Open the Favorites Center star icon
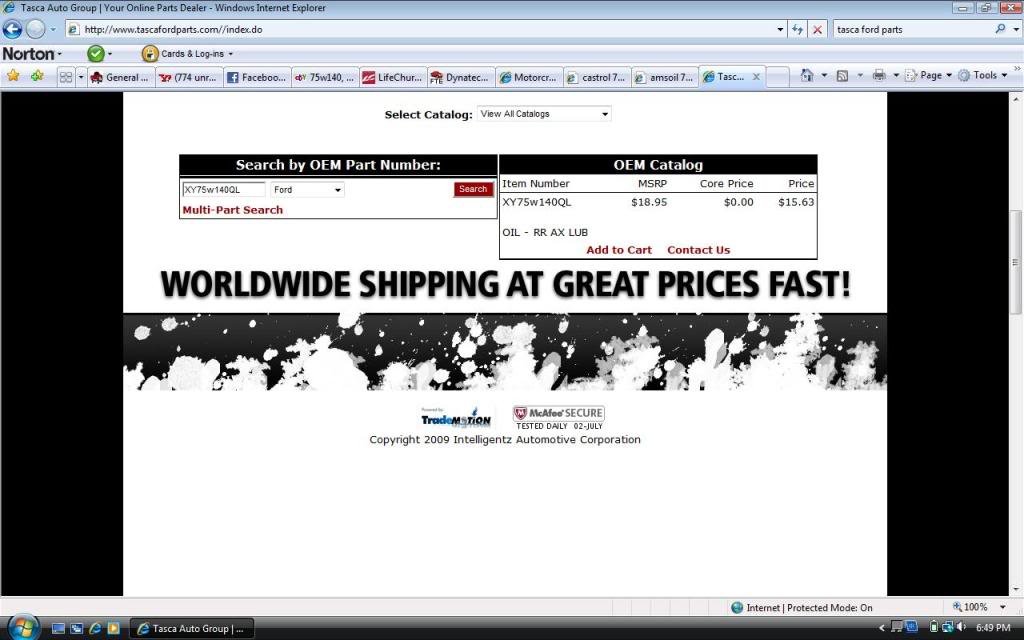The width and height of the screenshot is (1024, 640). tap(13, 76)
